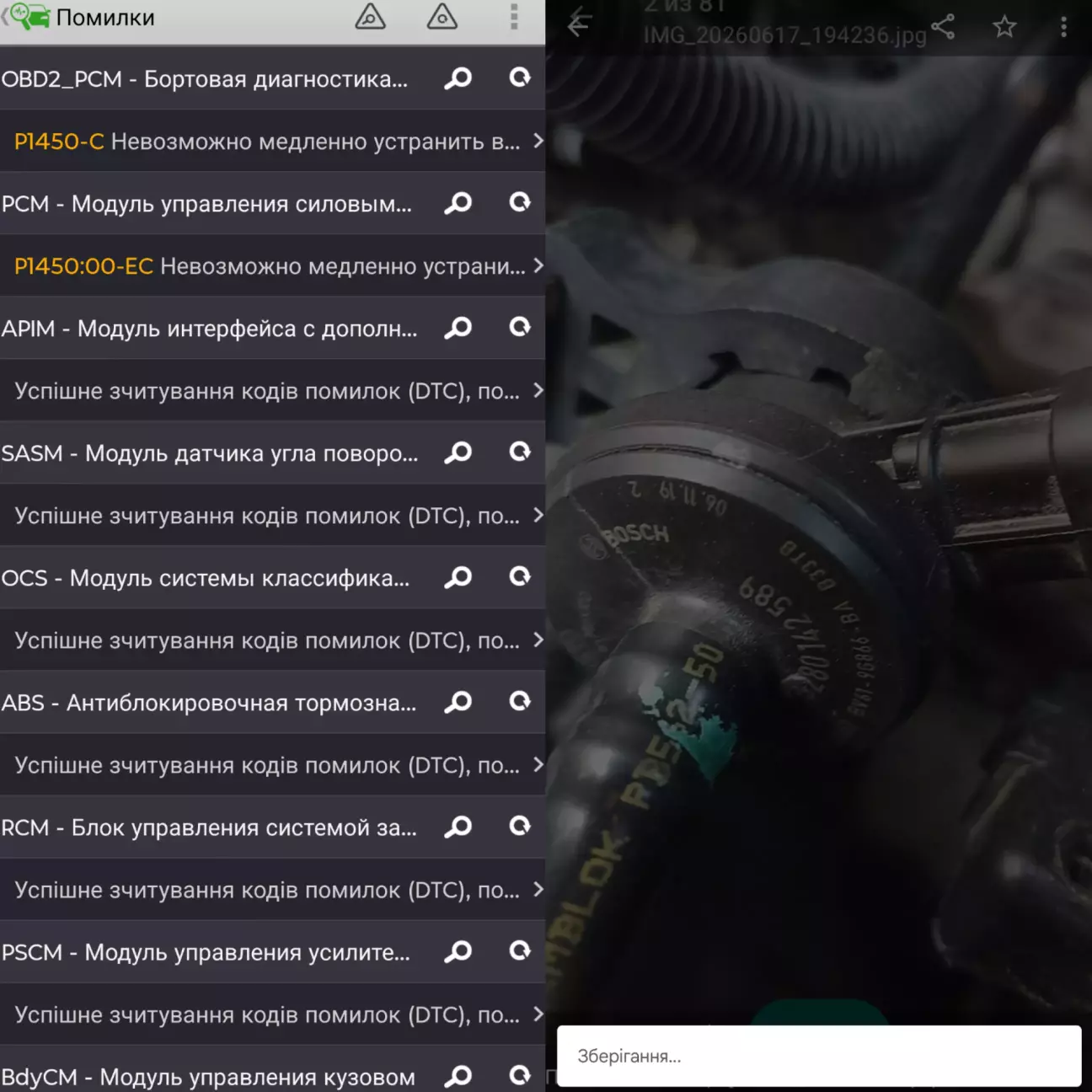
Task: Go back with the arrow in gallery
Action: [578, 25]
